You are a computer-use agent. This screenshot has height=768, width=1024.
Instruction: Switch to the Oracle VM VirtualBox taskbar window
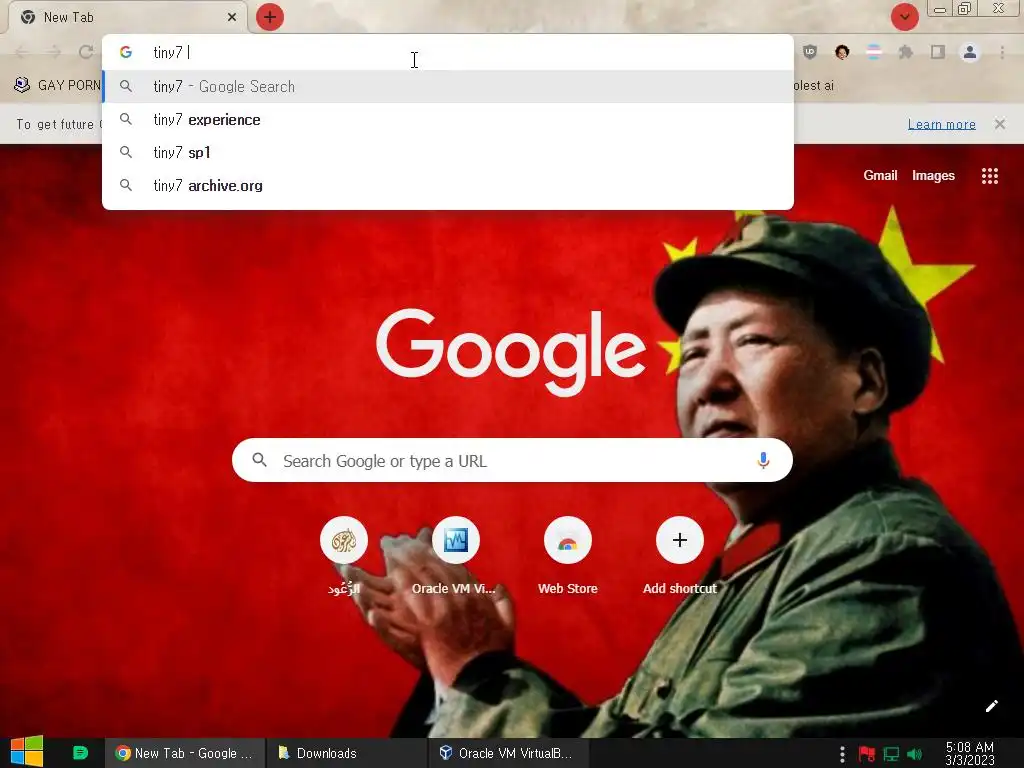coord(509,753)
